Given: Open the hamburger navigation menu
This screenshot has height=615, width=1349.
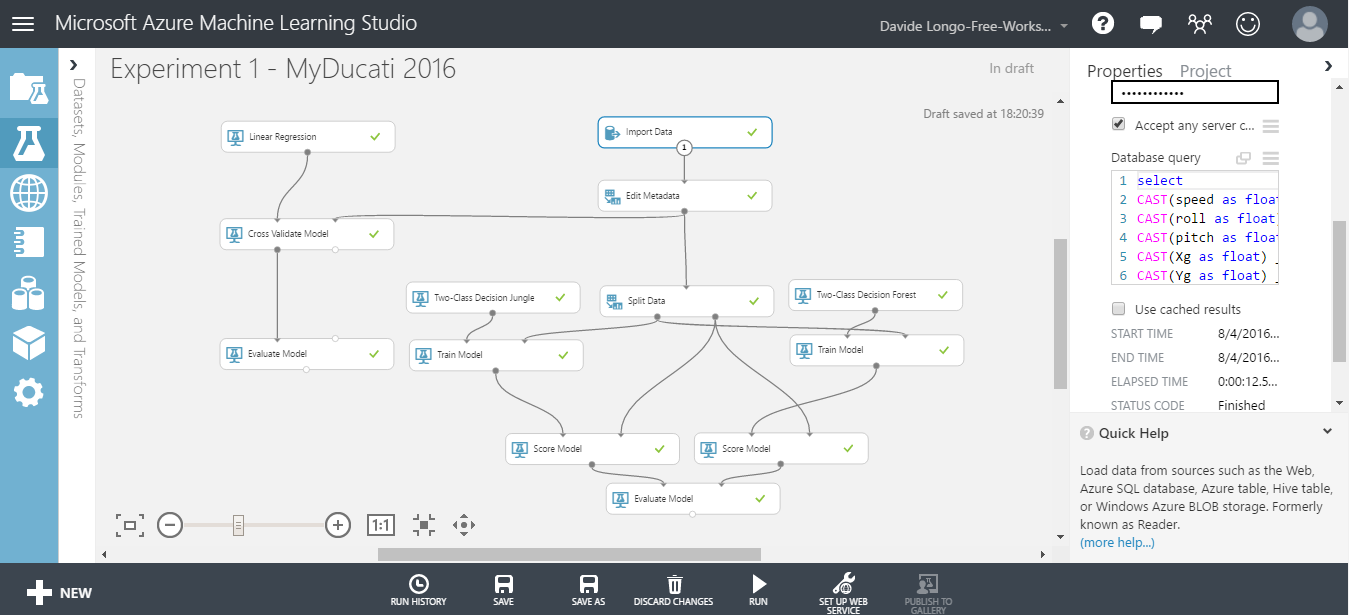Looking at the screenshot, I should (x=22, y=24).
